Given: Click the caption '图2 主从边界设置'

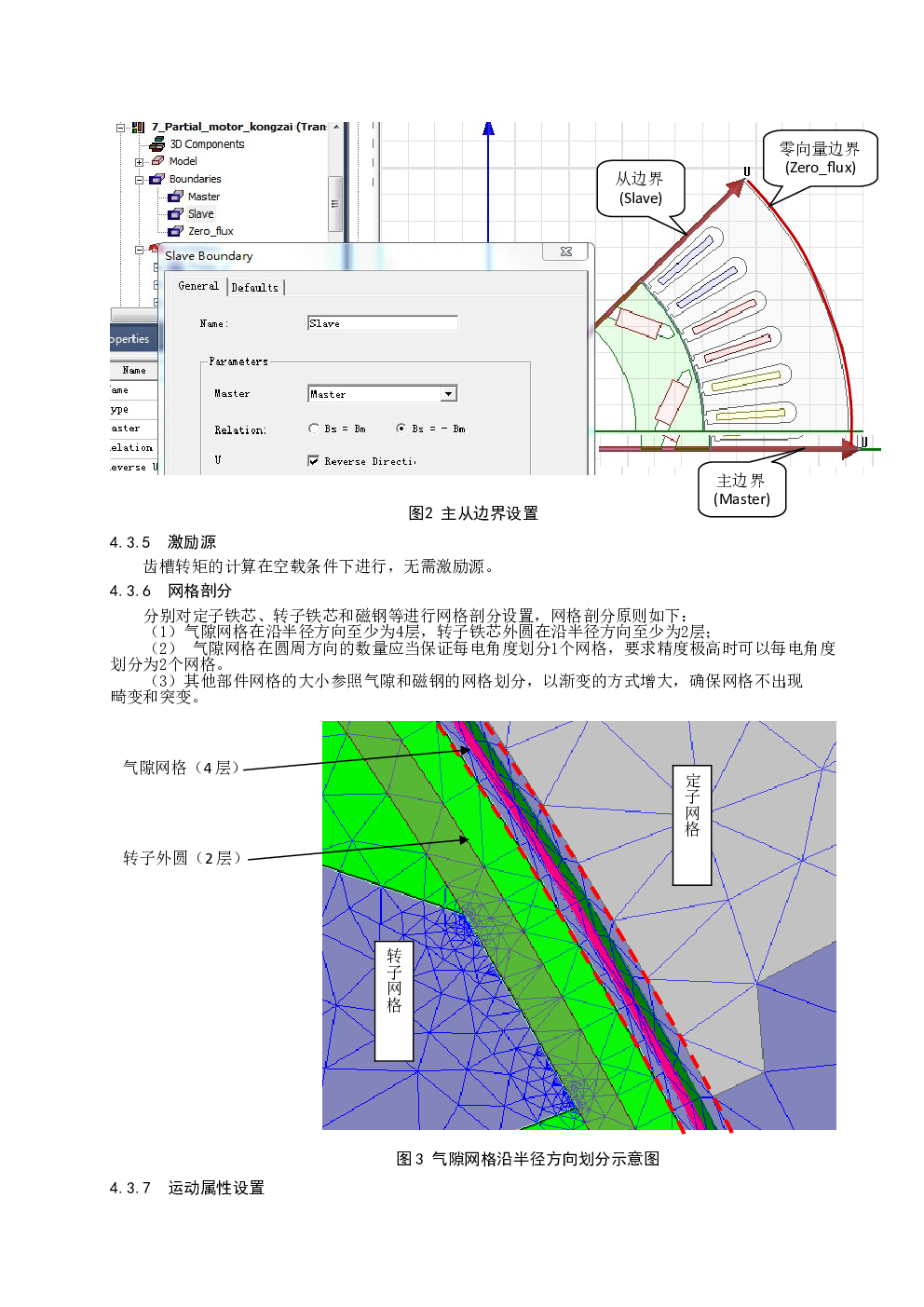Looking at the screenshot, I should [x=473, y=513].
